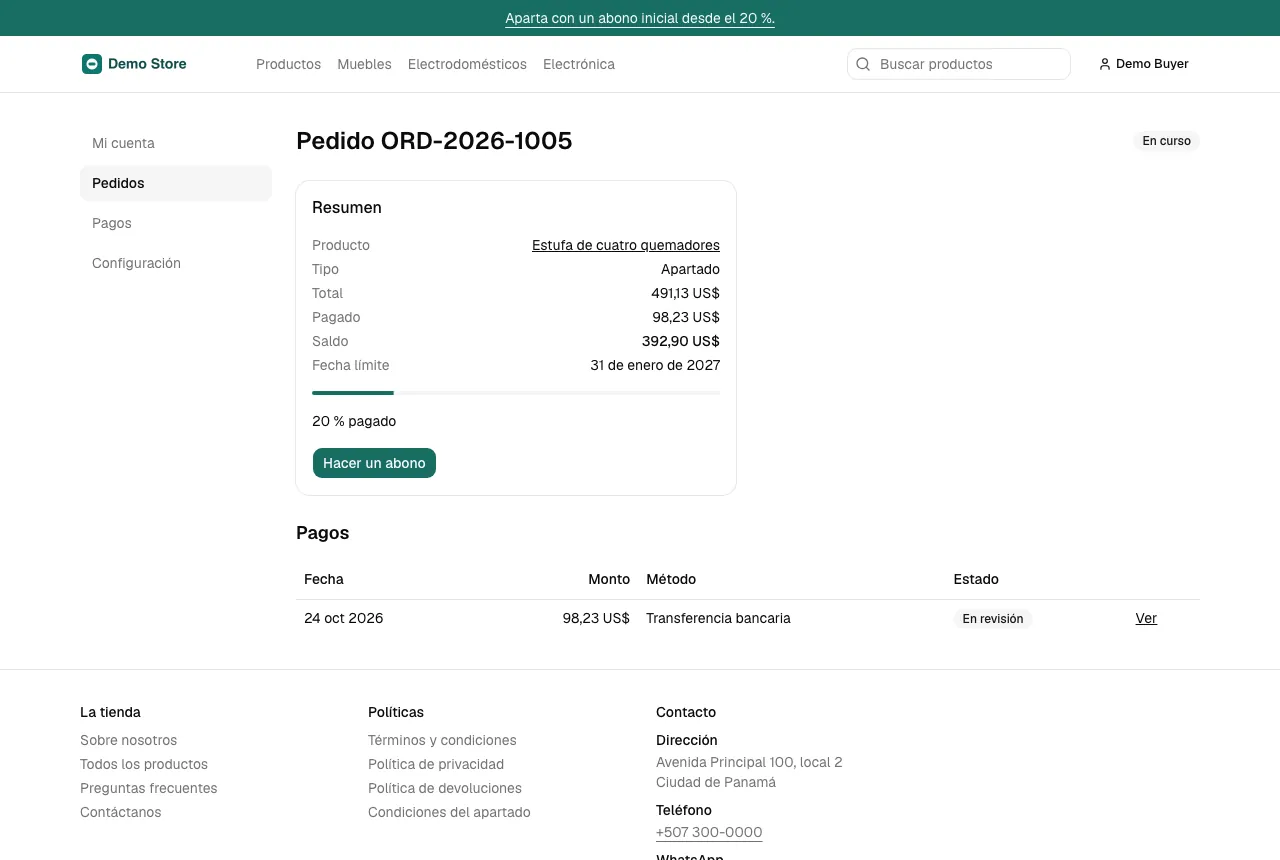The image size is (1280, 860).
Task: Select Mi cuenta in the sidebar
Action: pos(176,143)
